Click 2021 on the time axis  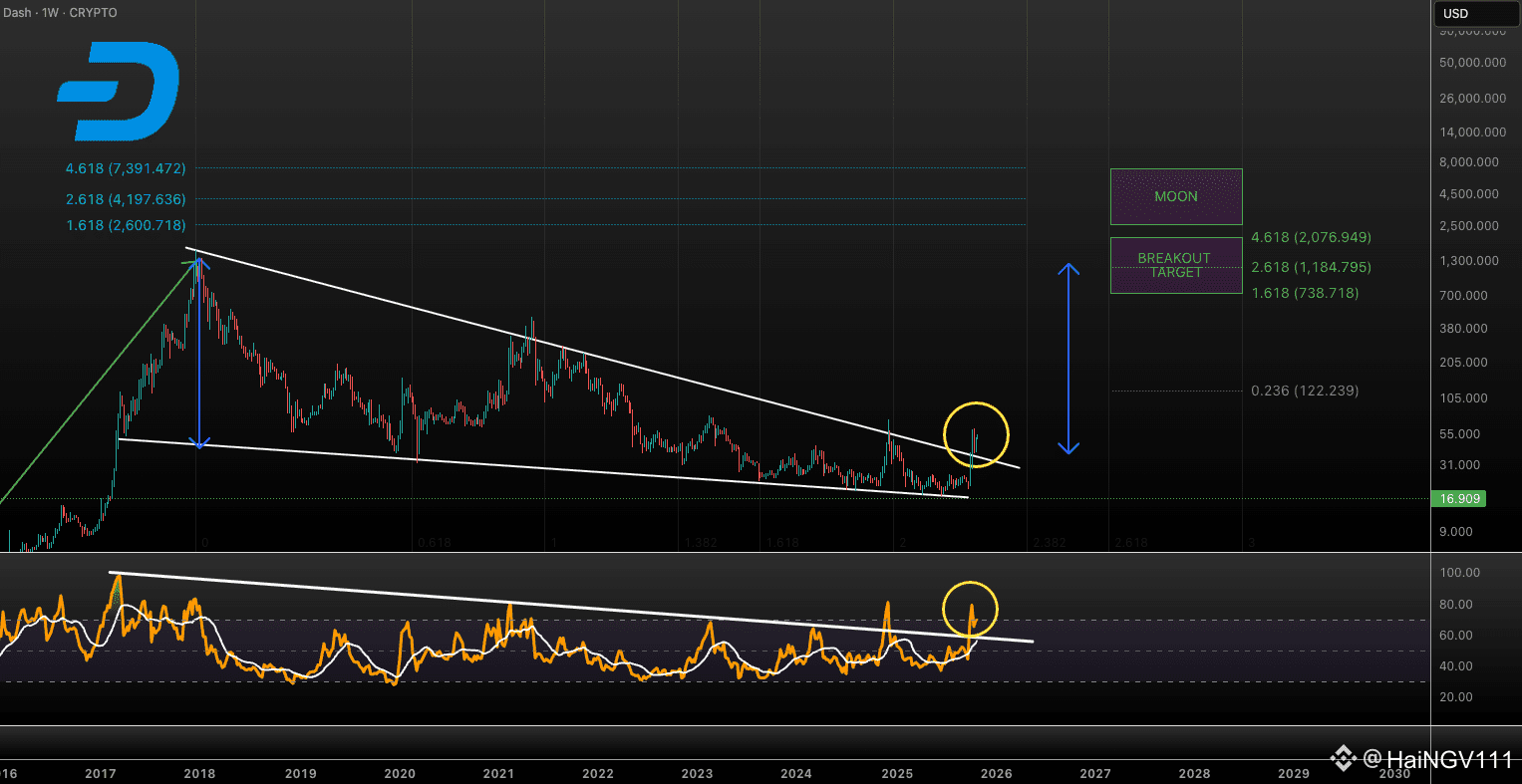pyautogui.click(x=498, y=773)
